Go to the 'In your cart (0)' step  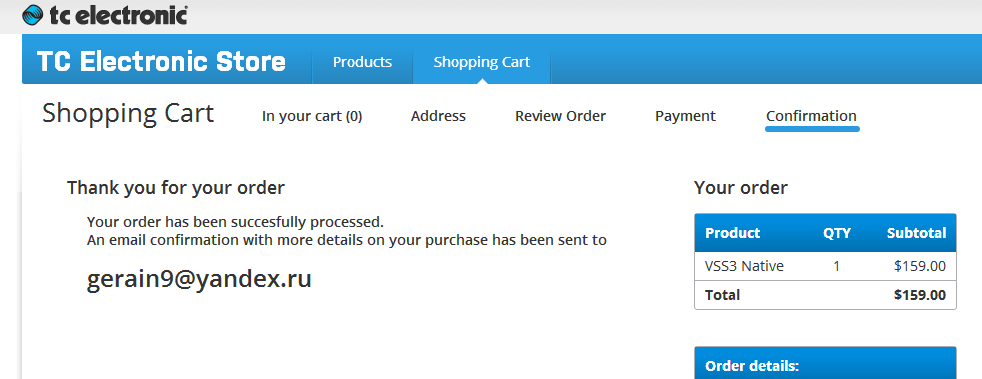point(312,117)
